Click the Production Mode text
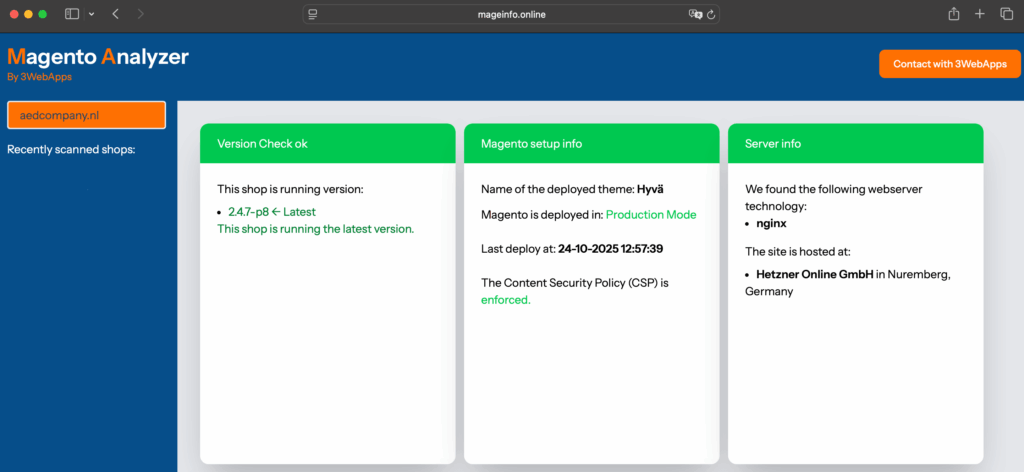 (651, 214)
